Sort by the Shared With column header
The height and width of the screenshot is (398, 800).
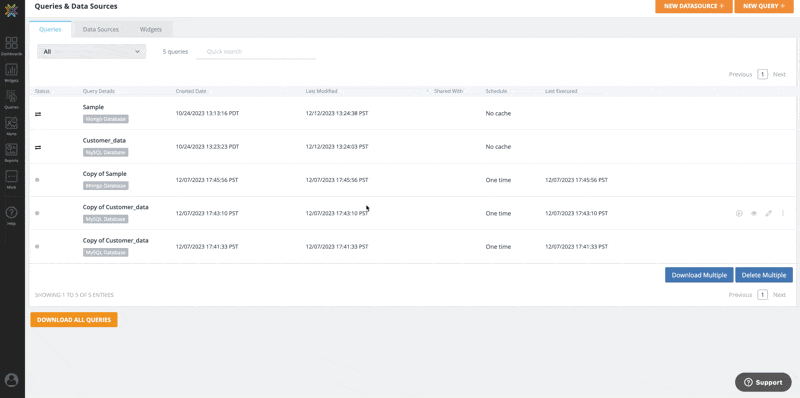point(448,91)
